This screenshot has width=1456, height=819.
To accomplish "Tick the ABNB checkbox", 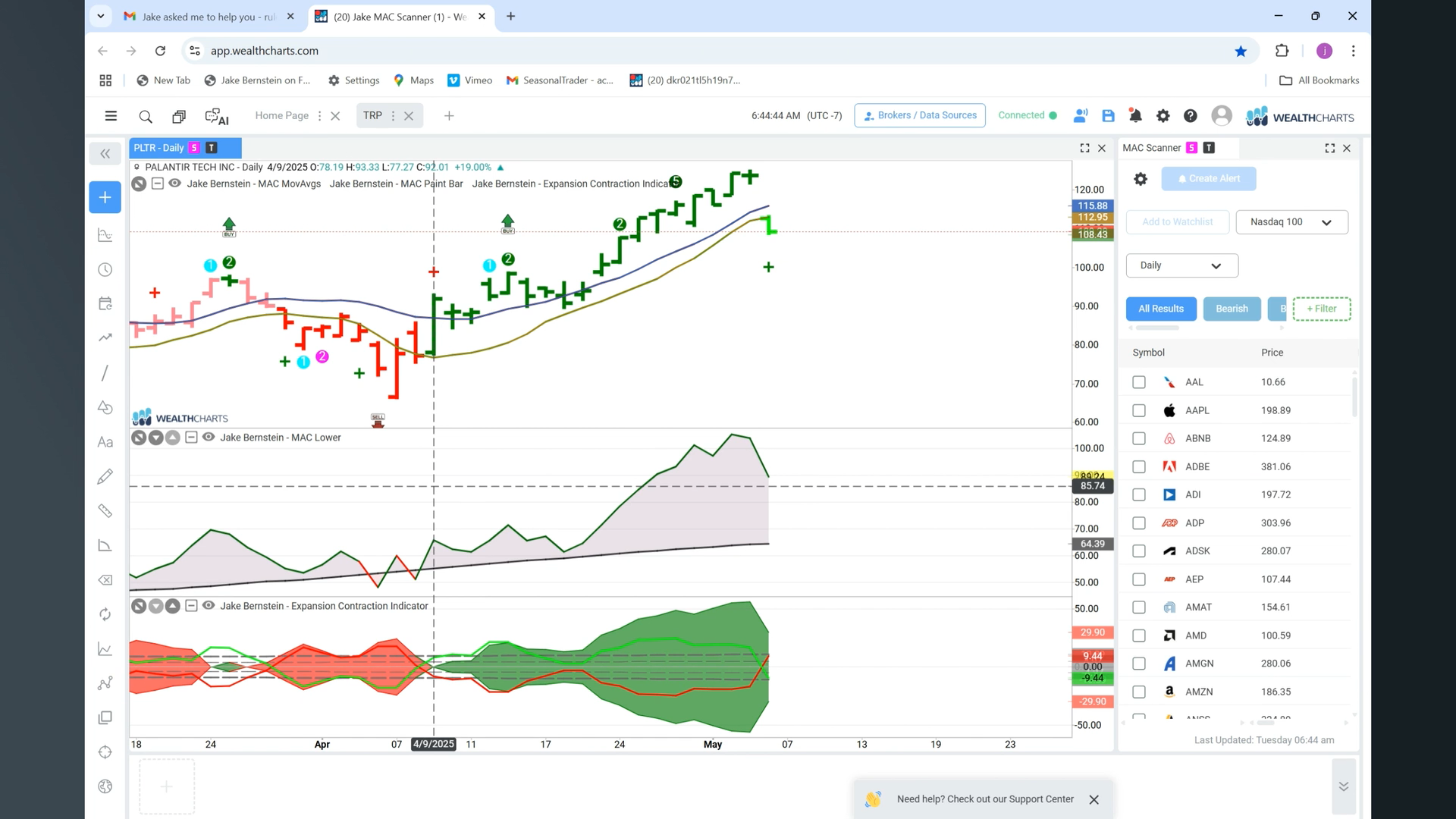I will tap(1138, 438).
